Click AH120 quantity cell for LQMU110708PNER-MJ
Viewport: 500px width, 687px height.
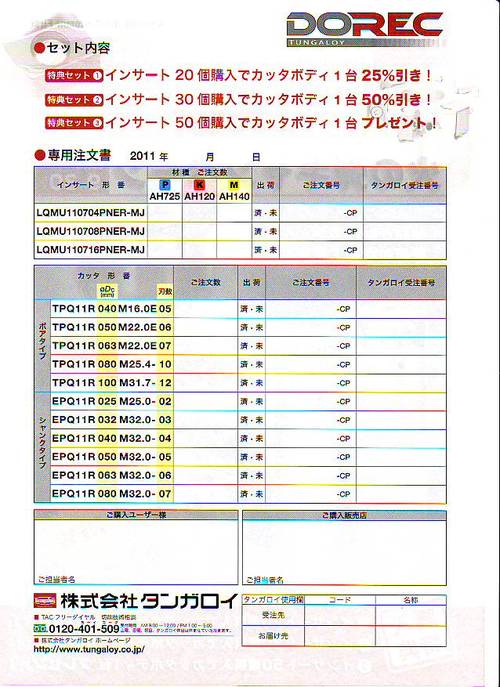[x=199, y=231]
